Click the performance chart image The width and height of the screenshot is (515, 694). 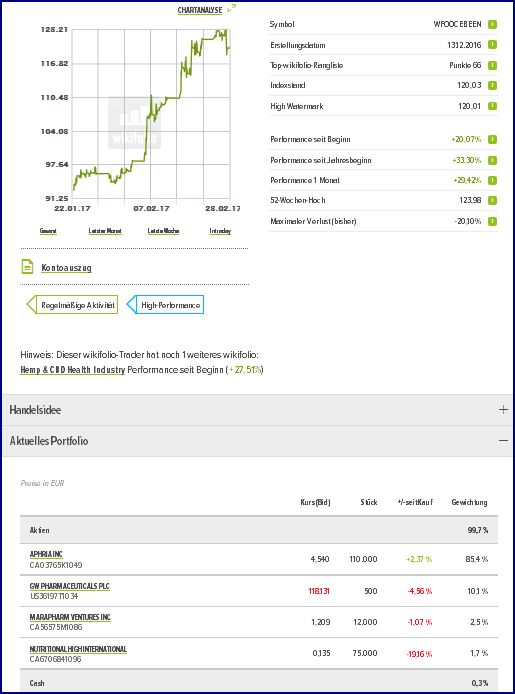pos(151,114)
